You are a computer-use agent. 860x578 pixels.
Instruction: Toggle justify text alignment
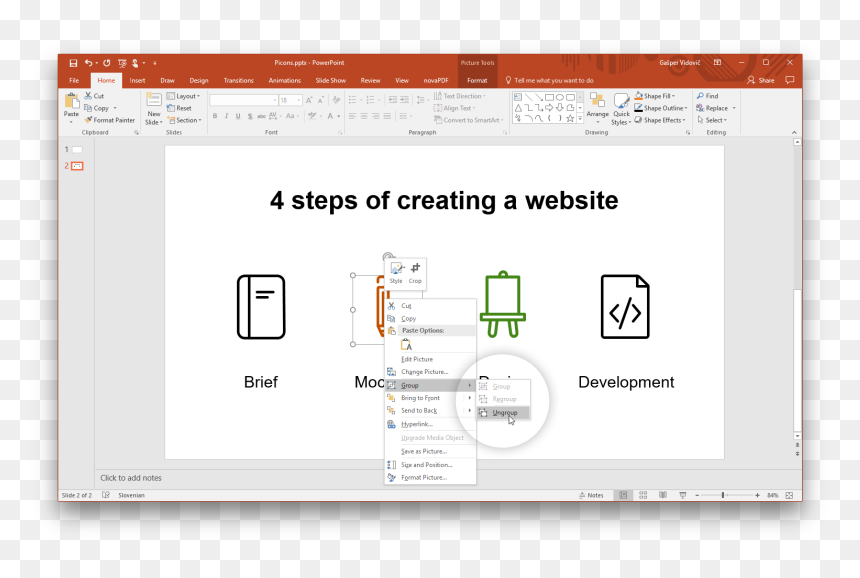[x=387, y=116]
